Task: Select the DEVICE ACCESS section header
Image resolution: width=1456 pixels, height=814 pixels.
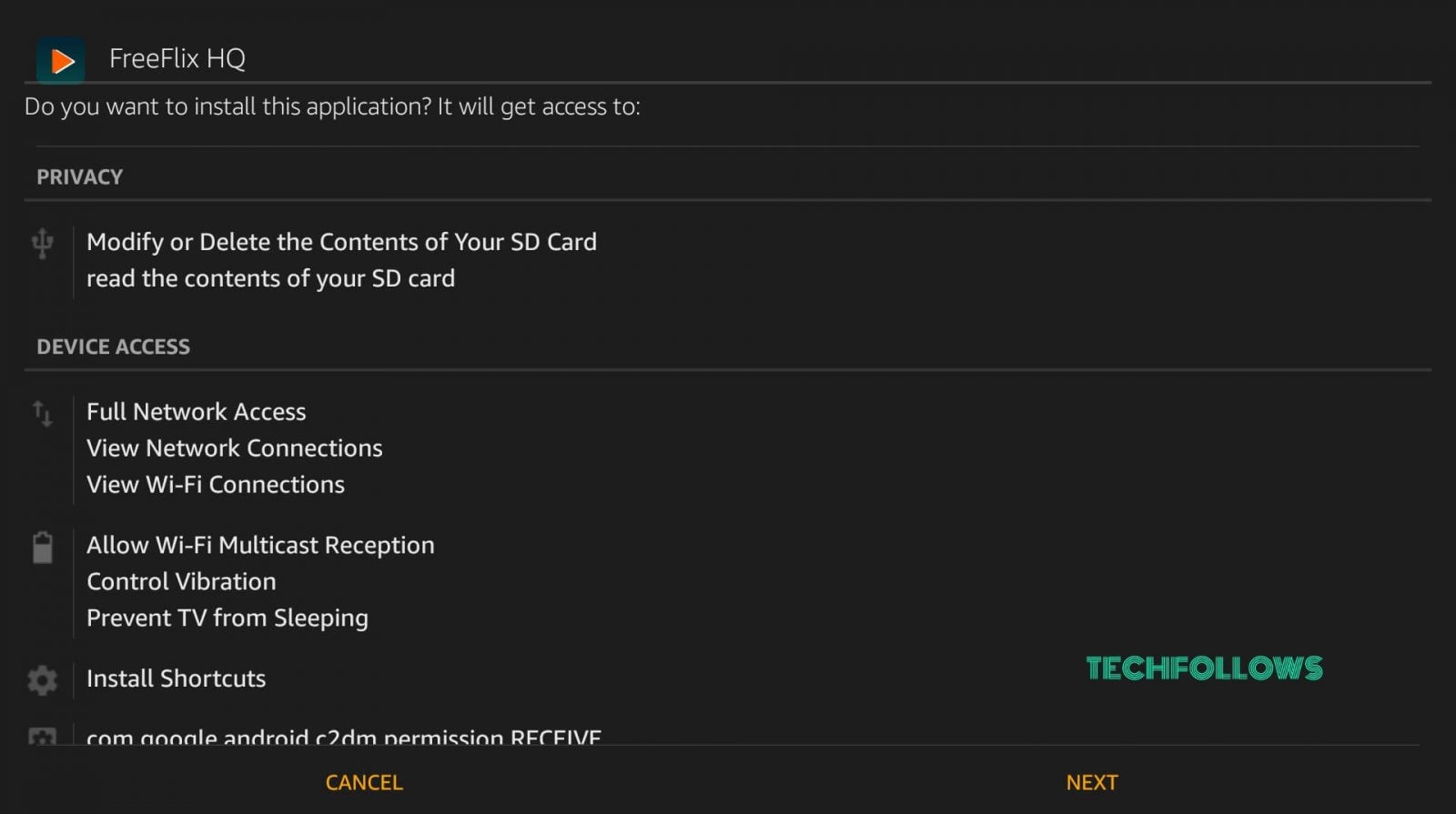Action: [113, 347]
